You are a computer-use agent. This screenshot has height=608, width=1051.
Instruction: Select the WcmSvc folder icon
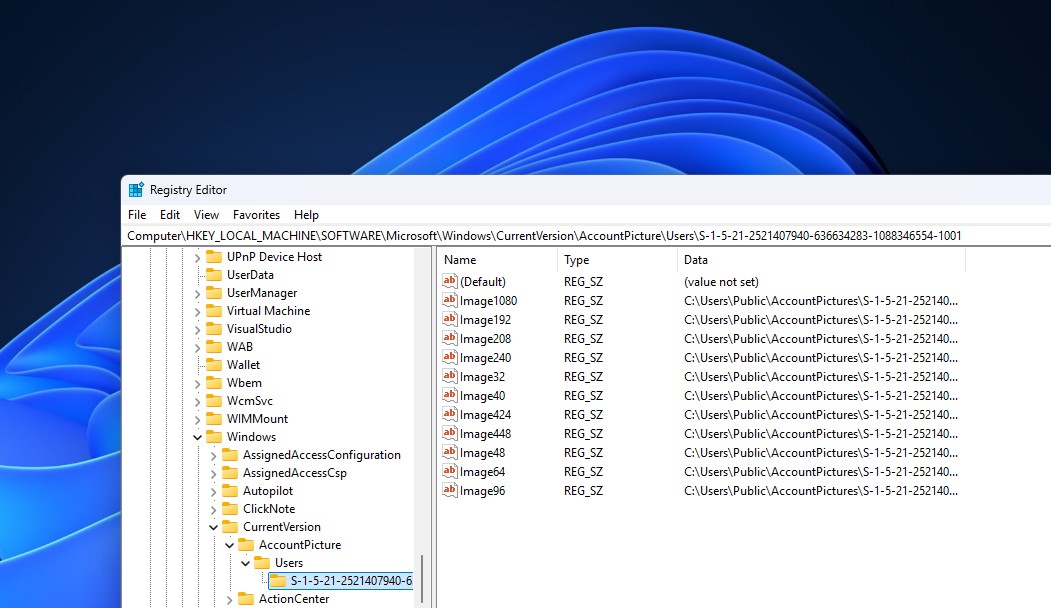tap(214, 401)
